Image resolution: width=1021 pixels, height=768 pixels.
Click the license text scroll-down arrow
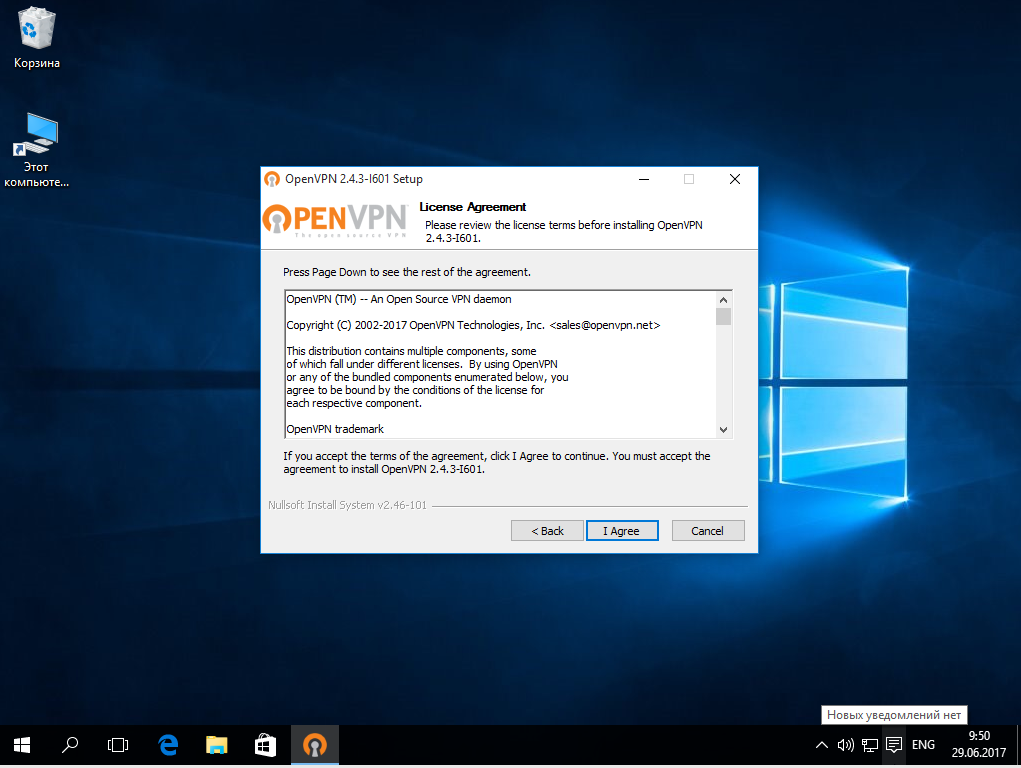pos(723,430)
